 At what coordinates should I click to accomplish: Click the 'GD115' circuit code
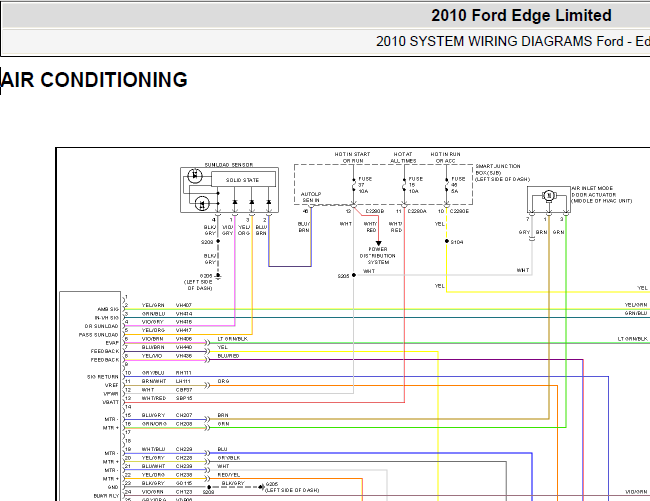click(x=184, y=484)
